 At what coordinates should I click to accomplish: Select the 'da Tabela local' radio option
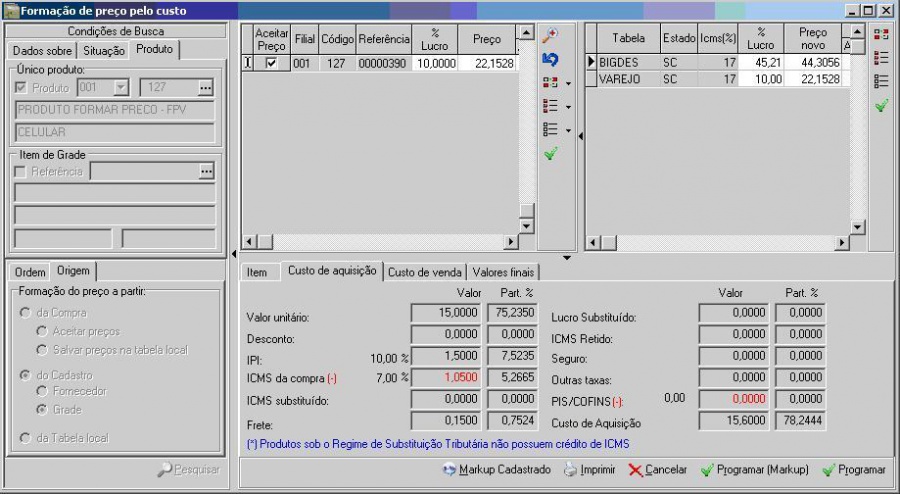tap(23, 437)
